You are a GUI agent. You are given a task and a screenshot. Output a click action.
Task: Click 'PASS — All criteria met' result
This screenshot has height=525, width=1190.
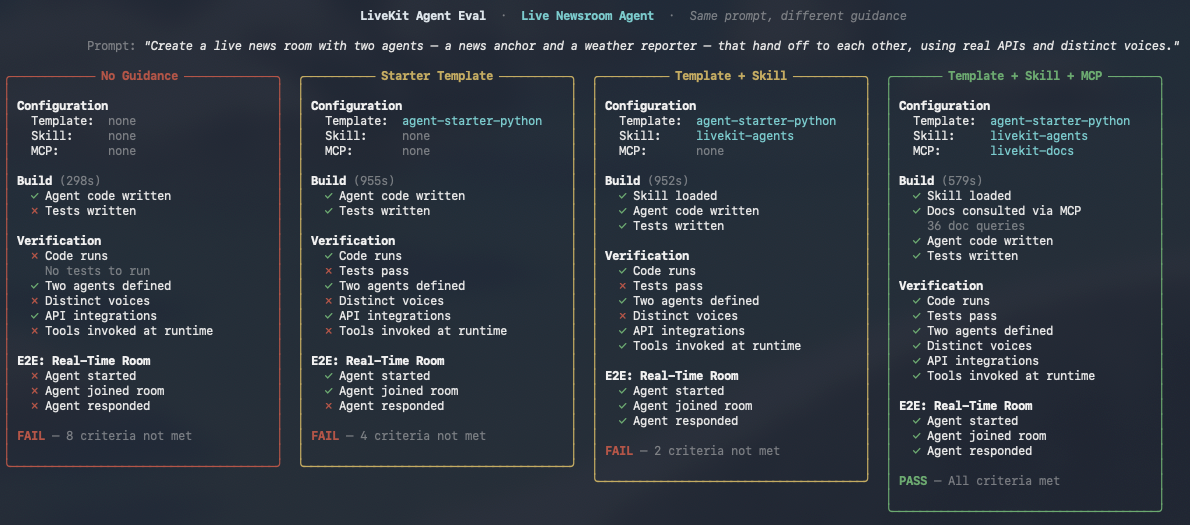click(979, 481)
